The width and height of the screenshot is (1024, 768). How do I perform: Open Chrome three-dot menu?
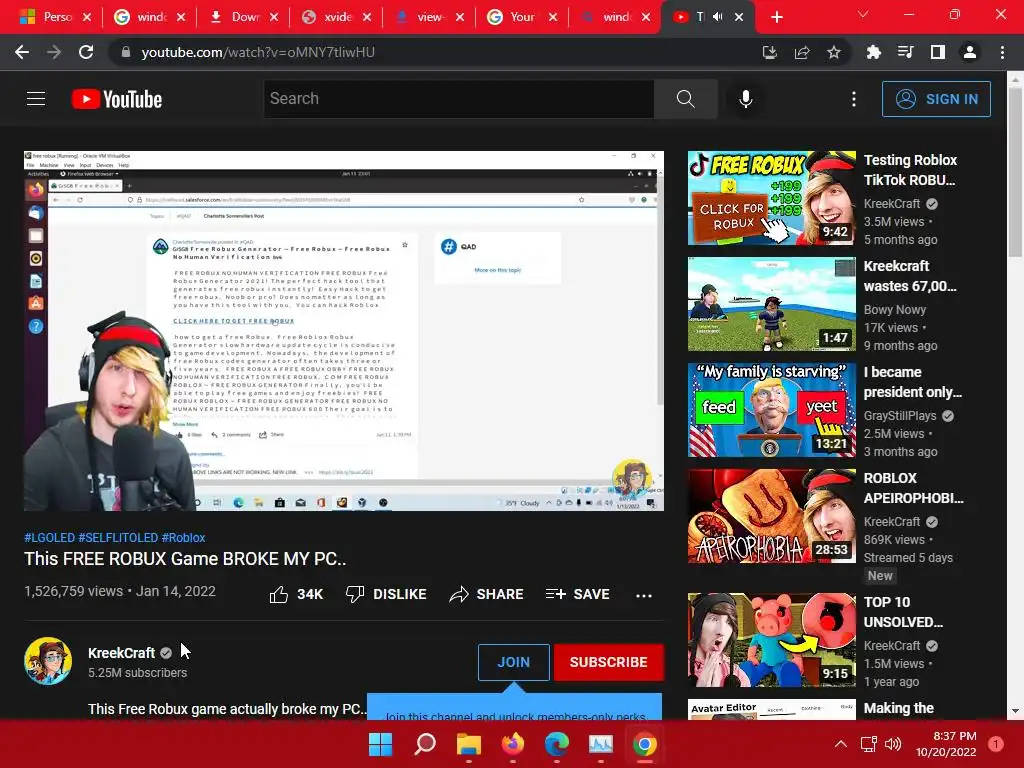[x=1002, y=52]
